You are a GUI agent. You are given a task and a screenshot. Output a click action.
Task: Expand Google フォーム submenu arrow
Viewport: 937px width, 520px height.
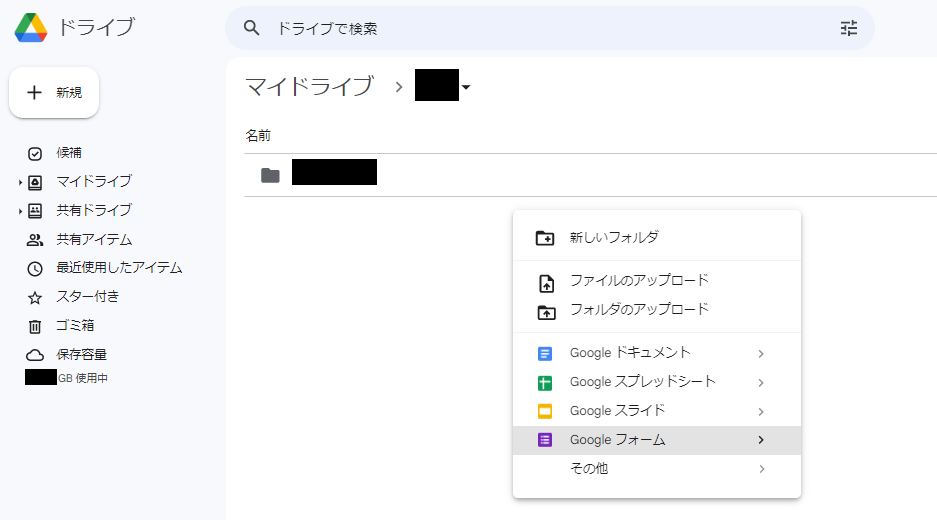[x=761, y=440]
